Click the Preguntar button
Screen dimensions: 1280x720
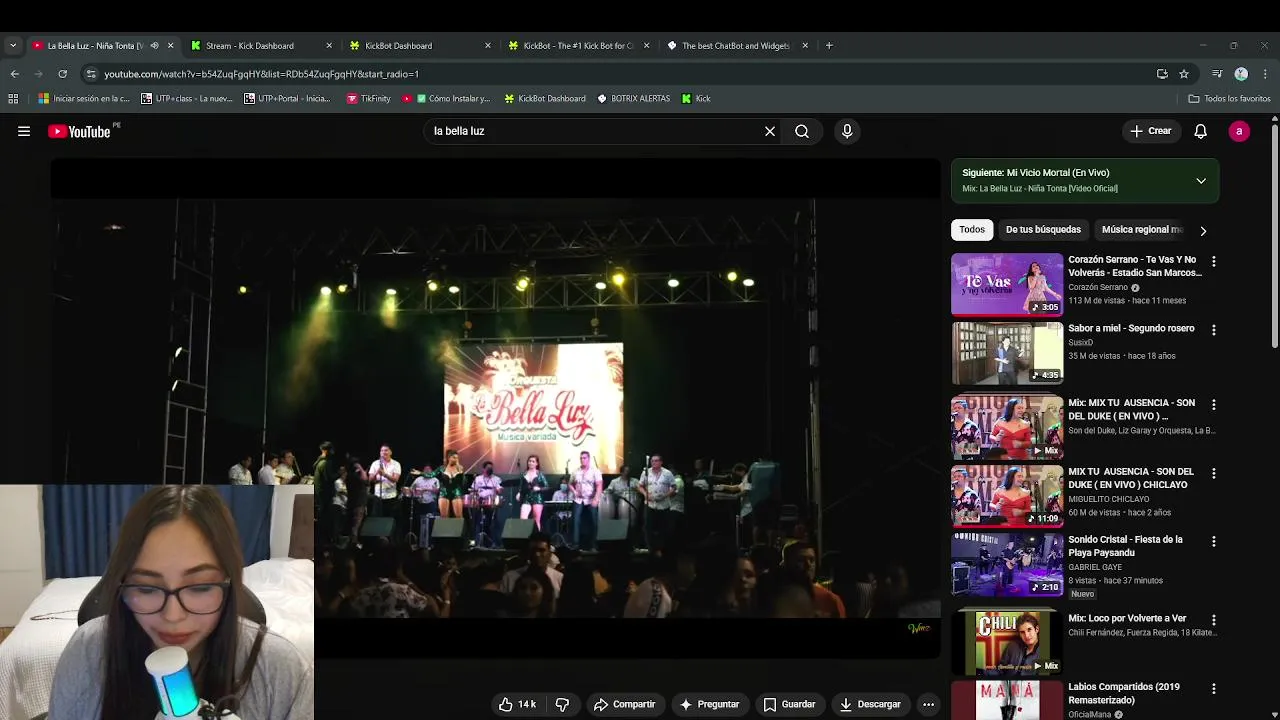(709, 704)
